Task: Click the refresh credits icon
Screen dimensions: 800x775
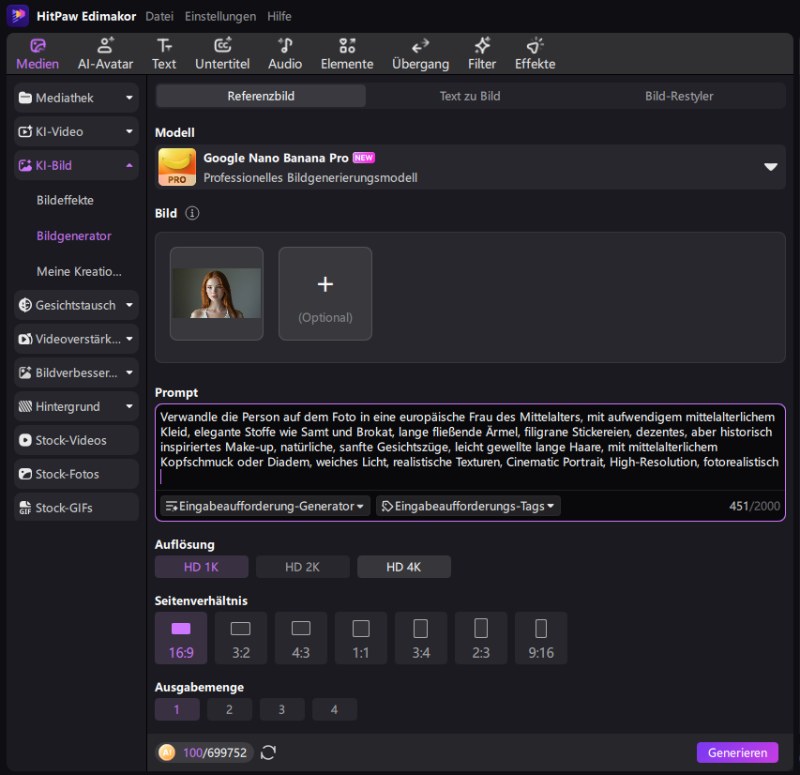Action: (268, 753)
